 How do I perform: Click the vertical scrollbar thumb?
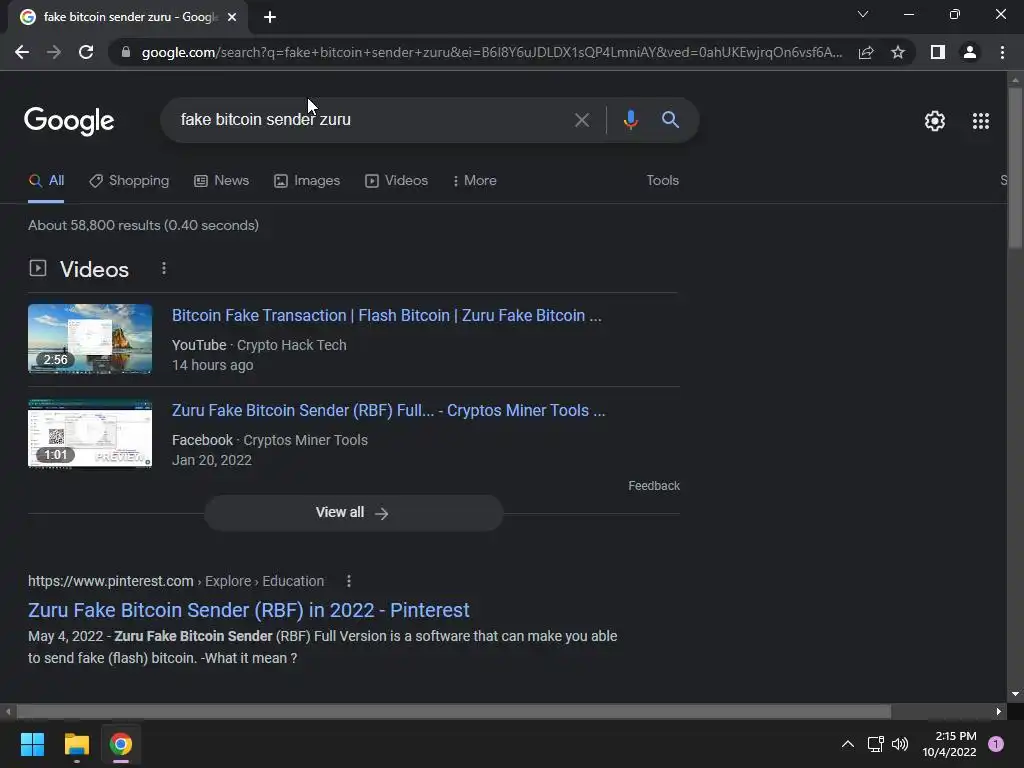coord(1014,167)
